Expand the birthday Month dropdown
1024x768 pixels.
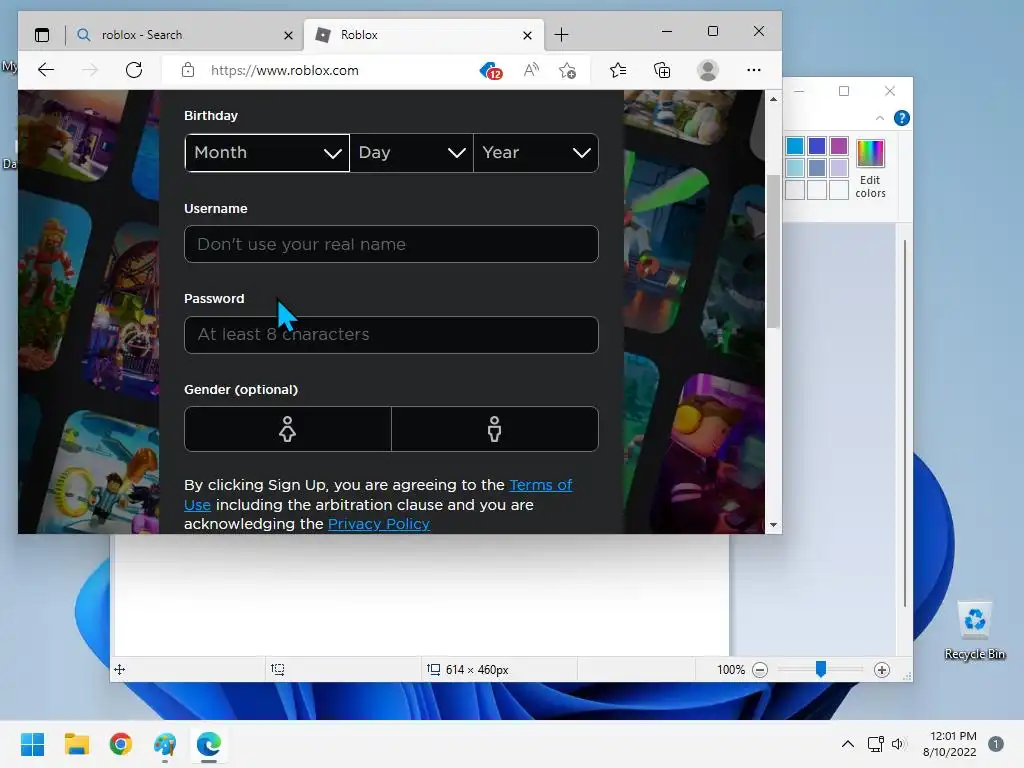[x=267, y=153]
